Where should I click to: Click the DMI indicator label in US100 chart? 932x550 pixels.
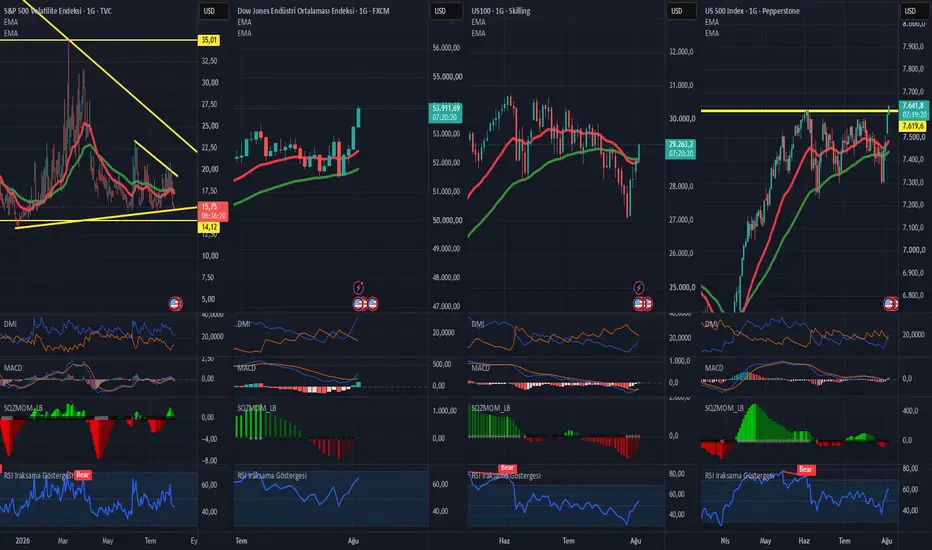[x=478, y=324]
